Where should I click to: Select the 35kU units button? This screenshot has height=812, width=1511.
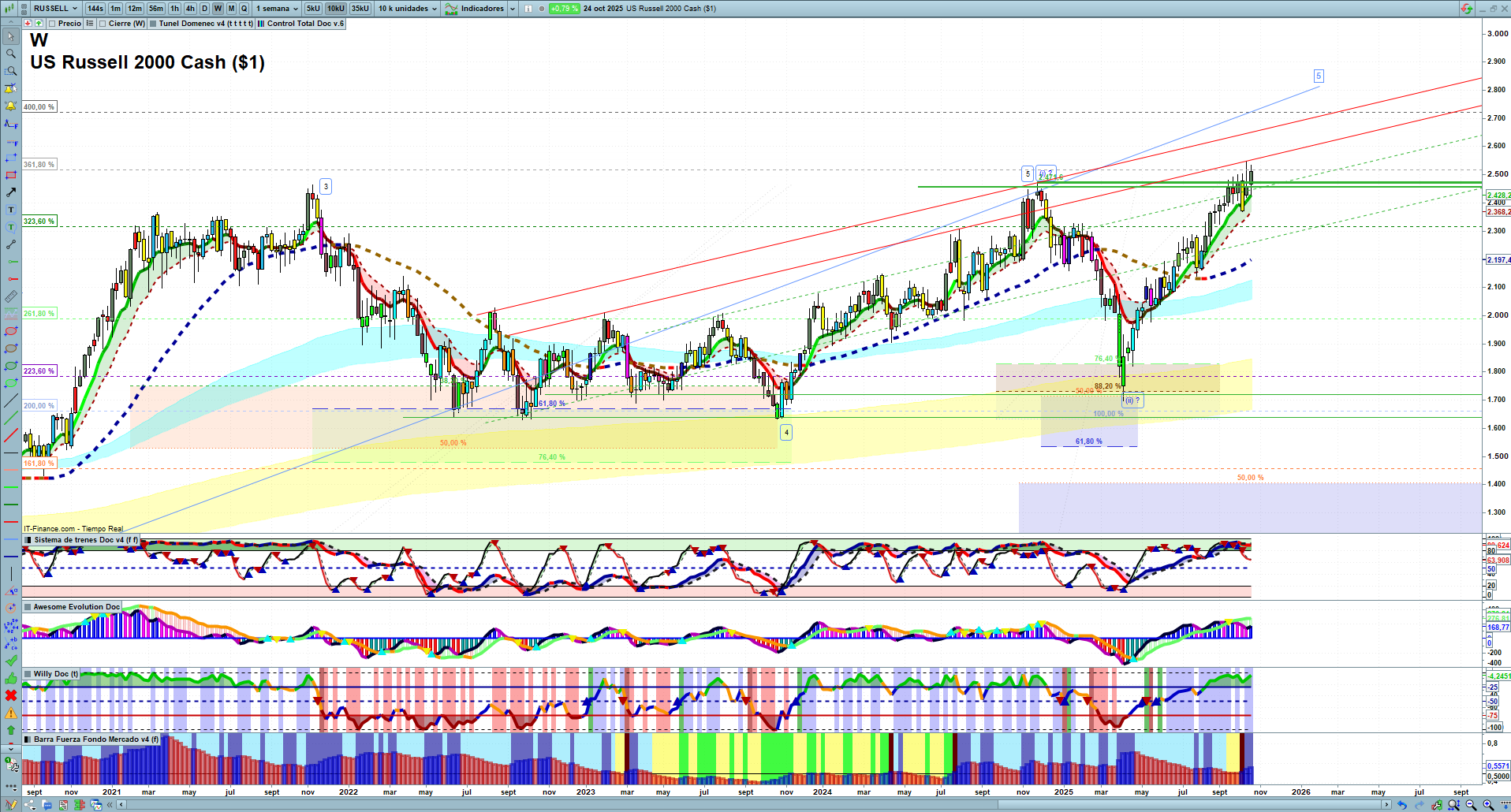click(360, 9)
